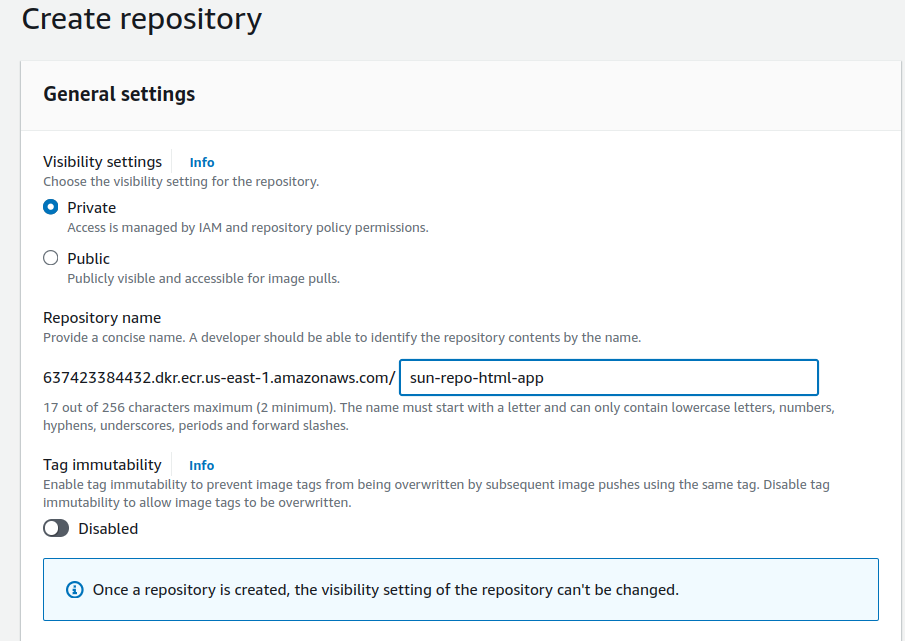905x641 pixels.
Task: Click the info icon in the blue notice banner
Action: (x=73, y=589)
